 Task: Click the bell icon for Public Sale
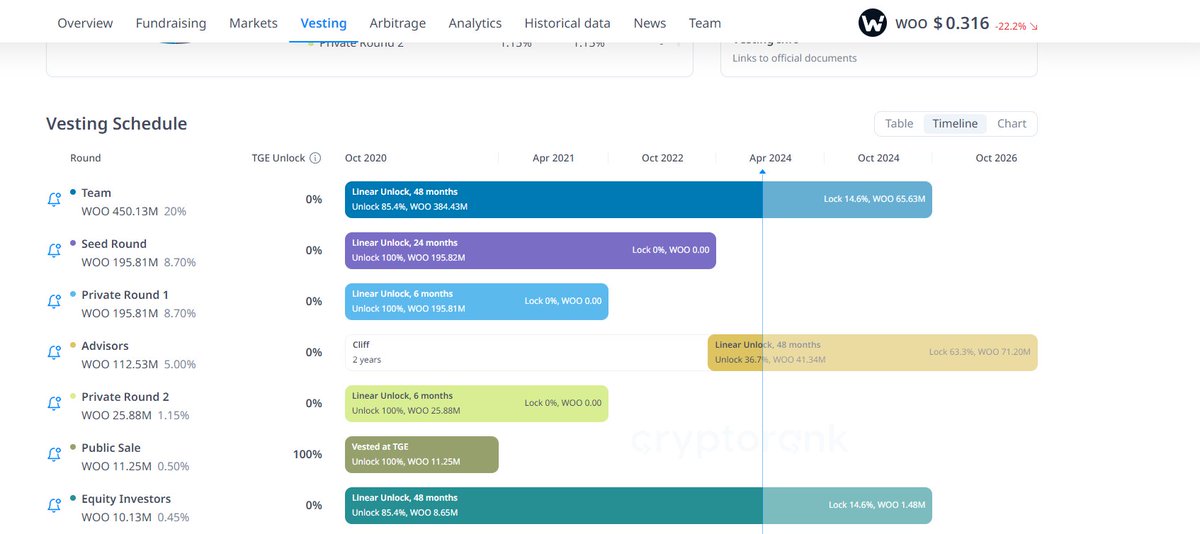[54, 455]
